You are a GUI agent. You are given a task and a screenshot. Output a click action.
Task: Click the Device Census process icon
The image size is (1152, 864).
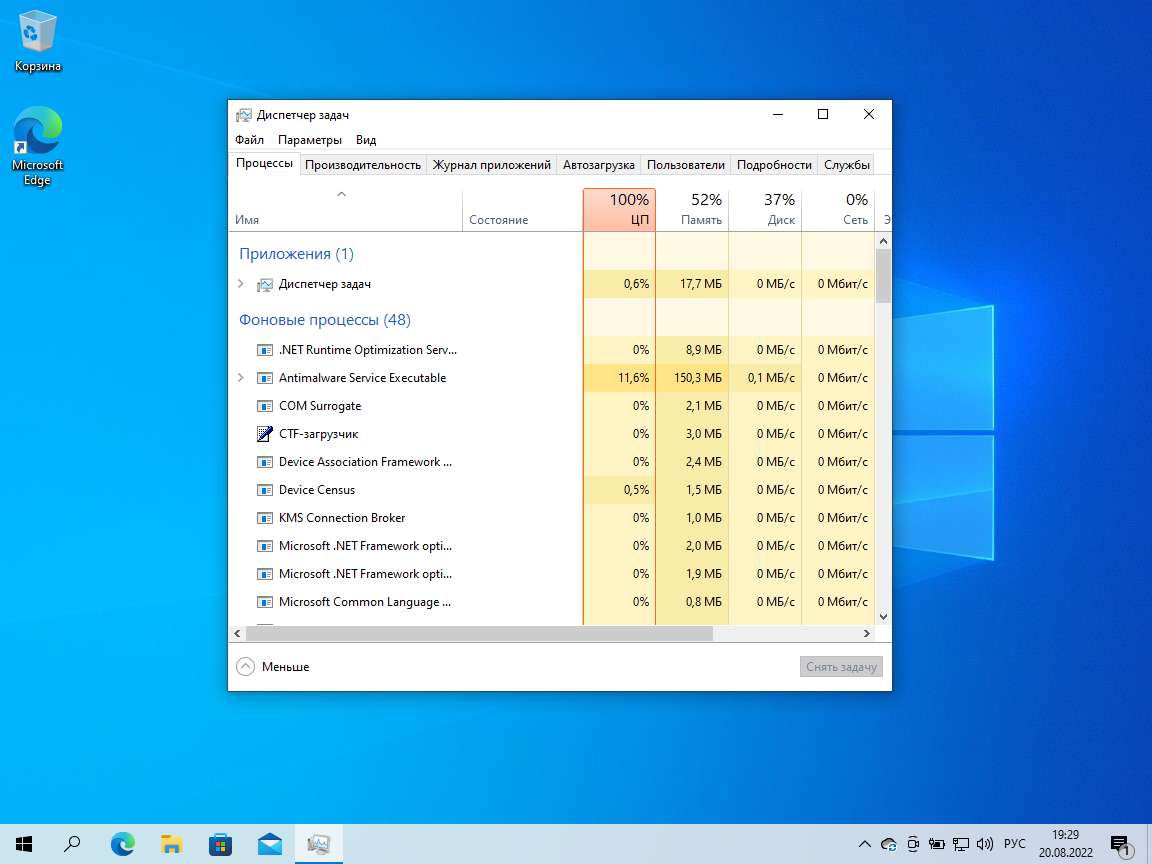click(264, 490)
